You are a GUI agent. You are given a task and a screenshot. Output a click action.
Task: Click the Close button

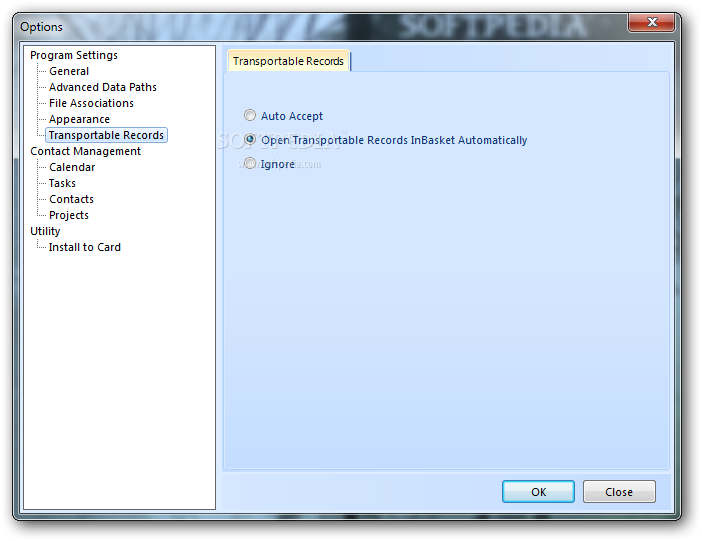click(619, 492)
